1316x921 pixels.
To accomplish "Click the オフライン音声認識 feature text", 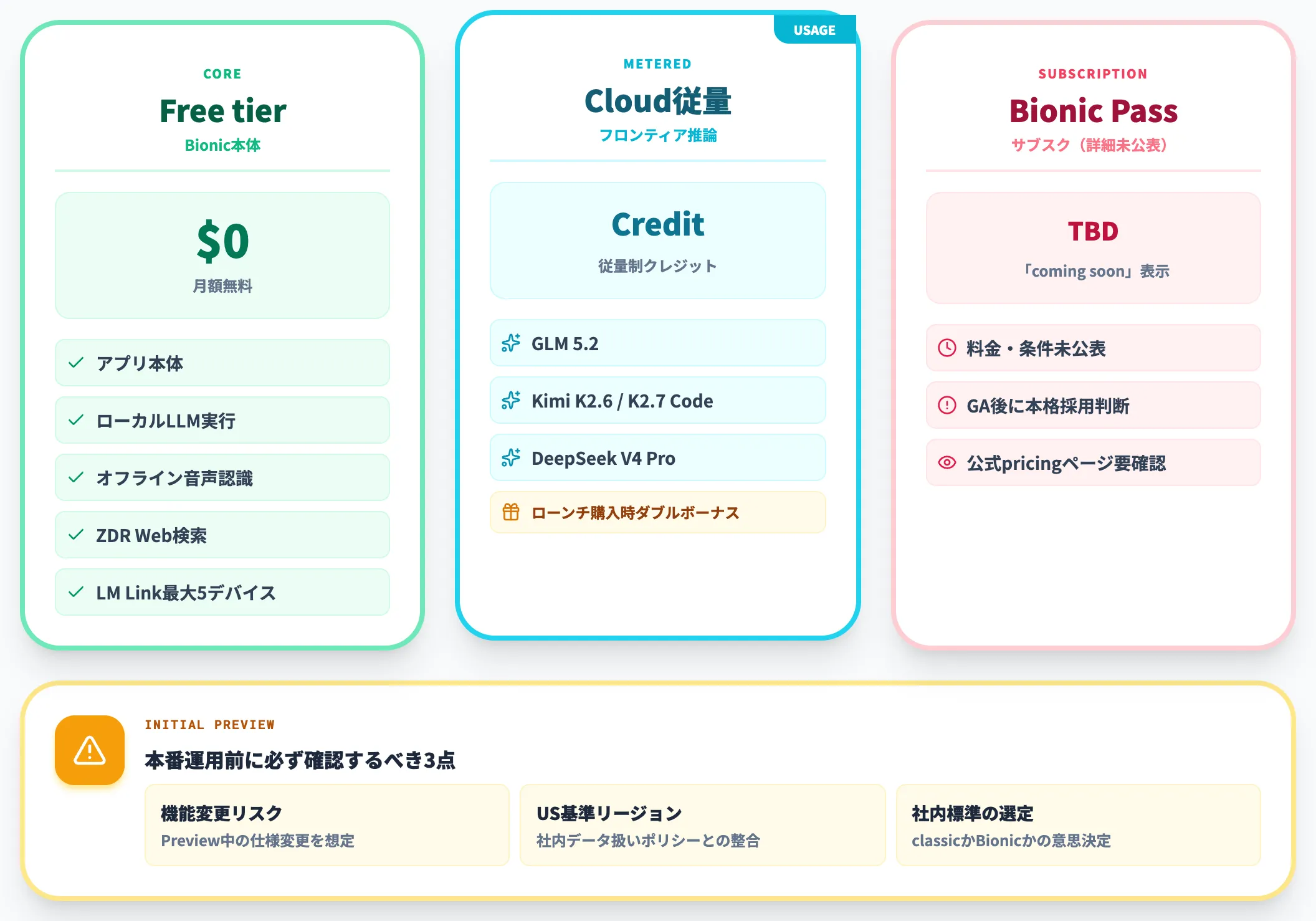I will click(x=174, y=478).
